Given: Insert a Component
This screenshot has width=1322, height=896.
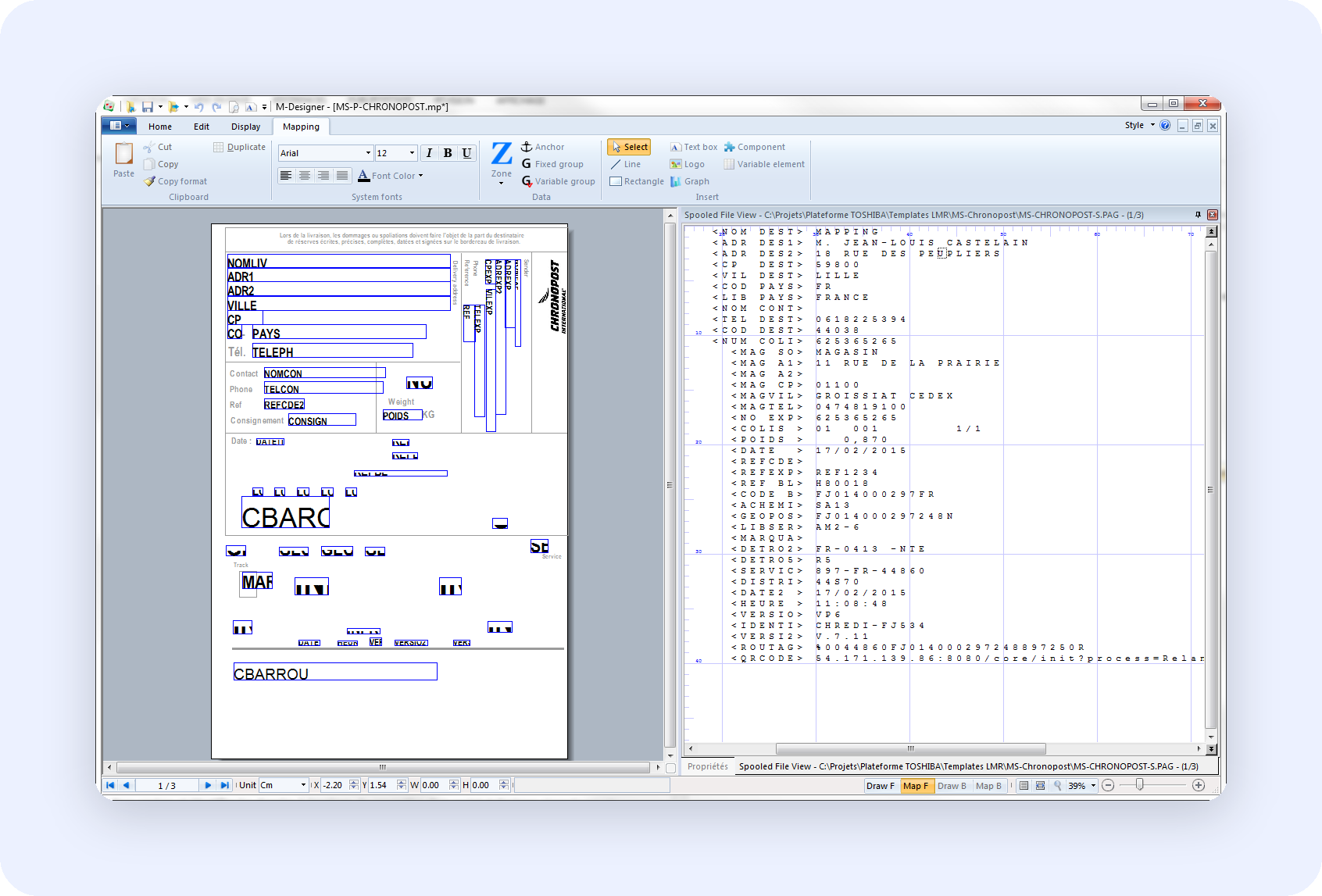Looking at the screenshot, I should click(754, 147).
